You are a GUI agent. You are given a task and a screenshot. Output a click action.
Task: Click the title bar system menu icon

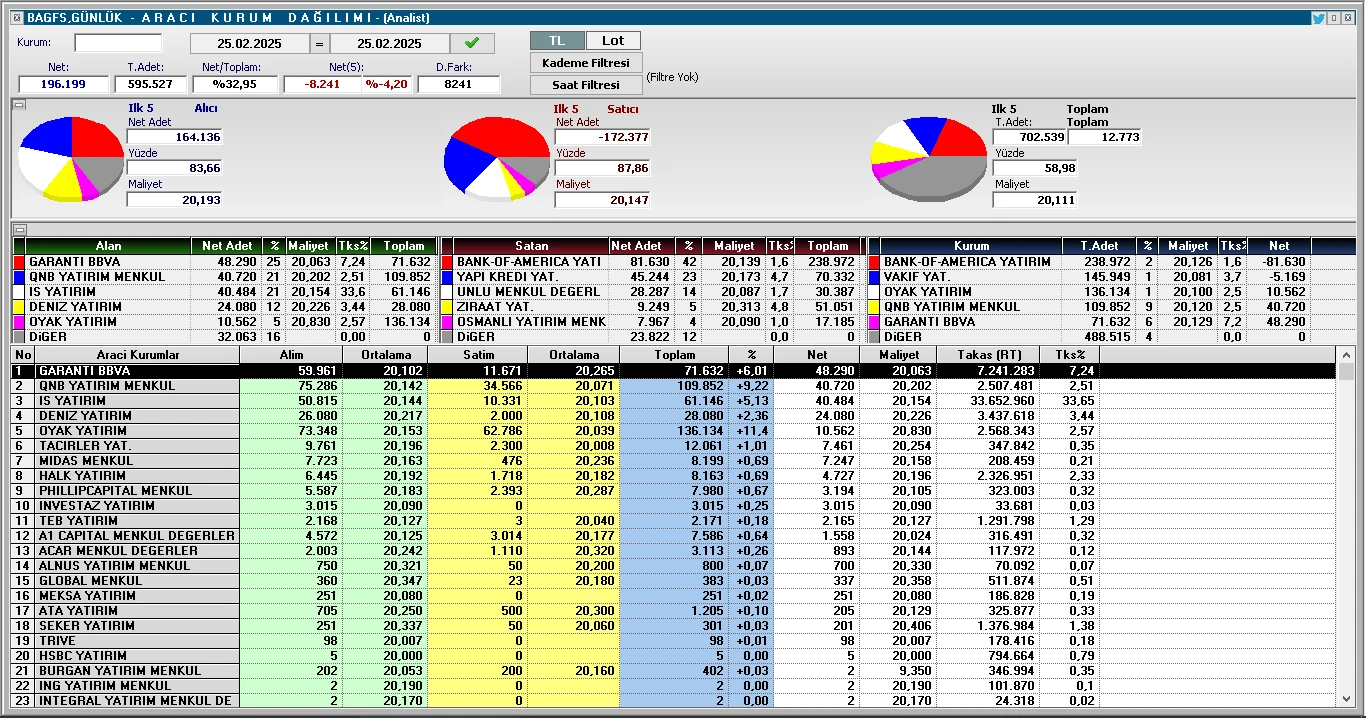[17, 18]
